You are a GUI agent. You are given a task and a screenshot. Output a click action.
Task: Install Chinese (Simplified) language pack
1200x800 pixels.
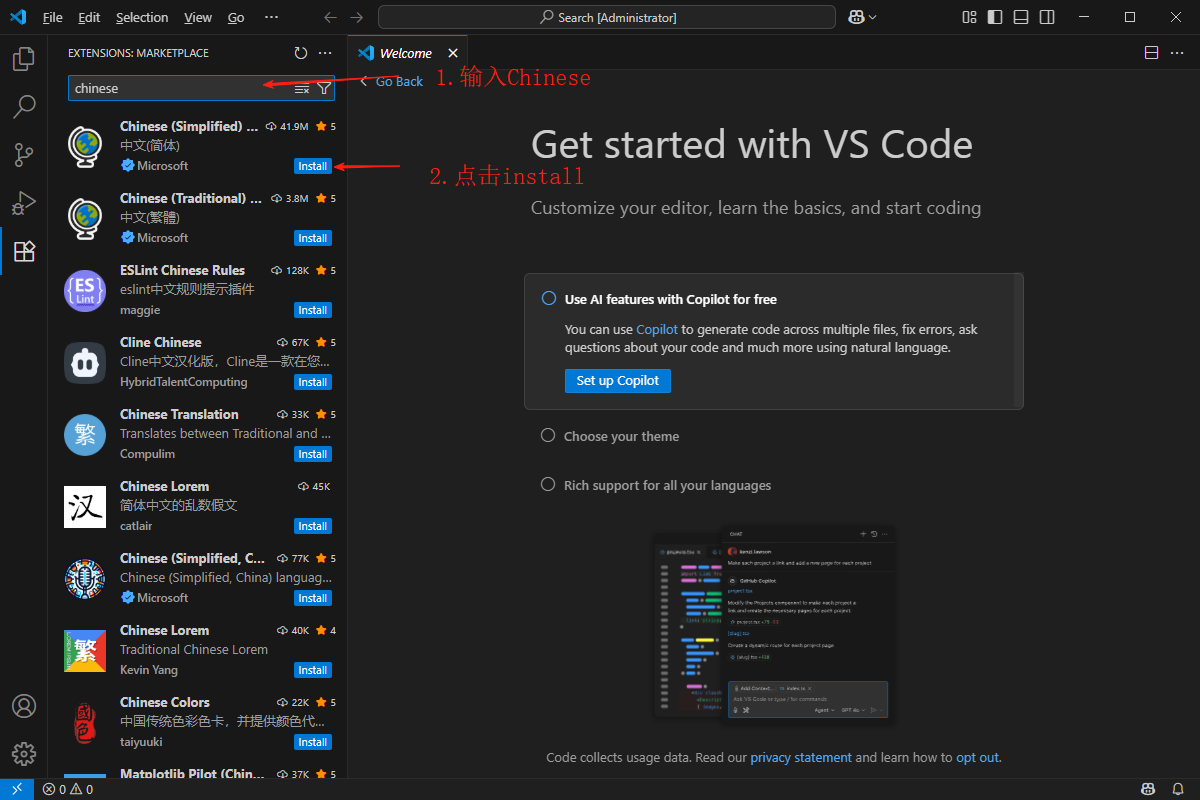313,166
